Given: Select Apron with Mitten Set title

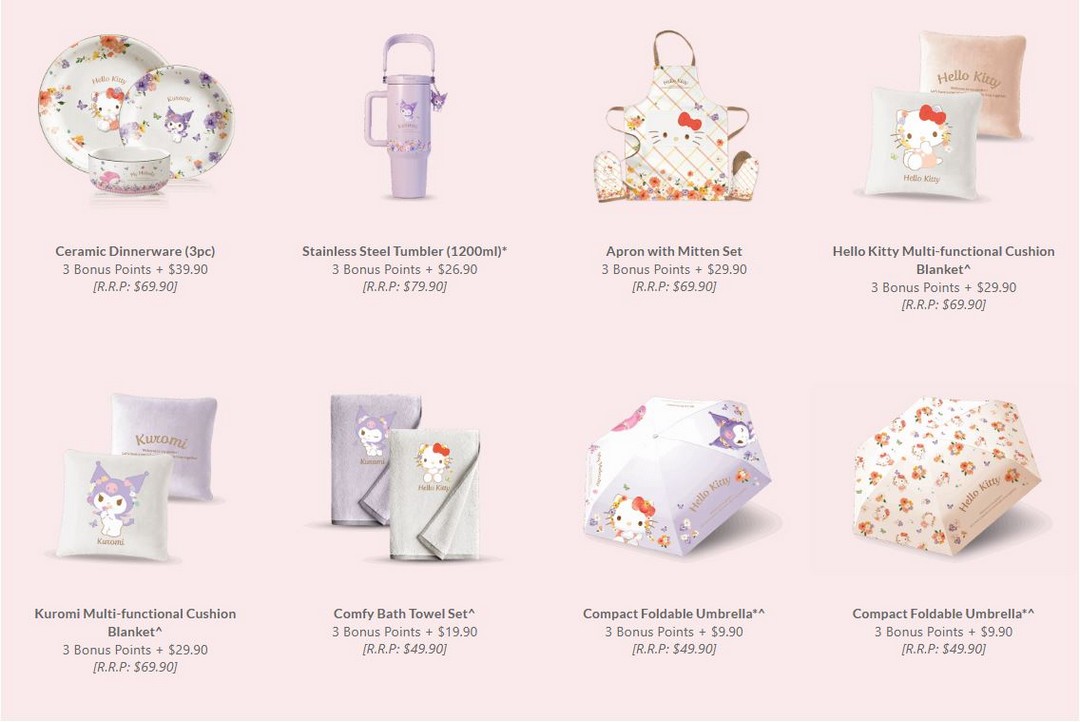Looking at the screenshot, I should (674, 251).
